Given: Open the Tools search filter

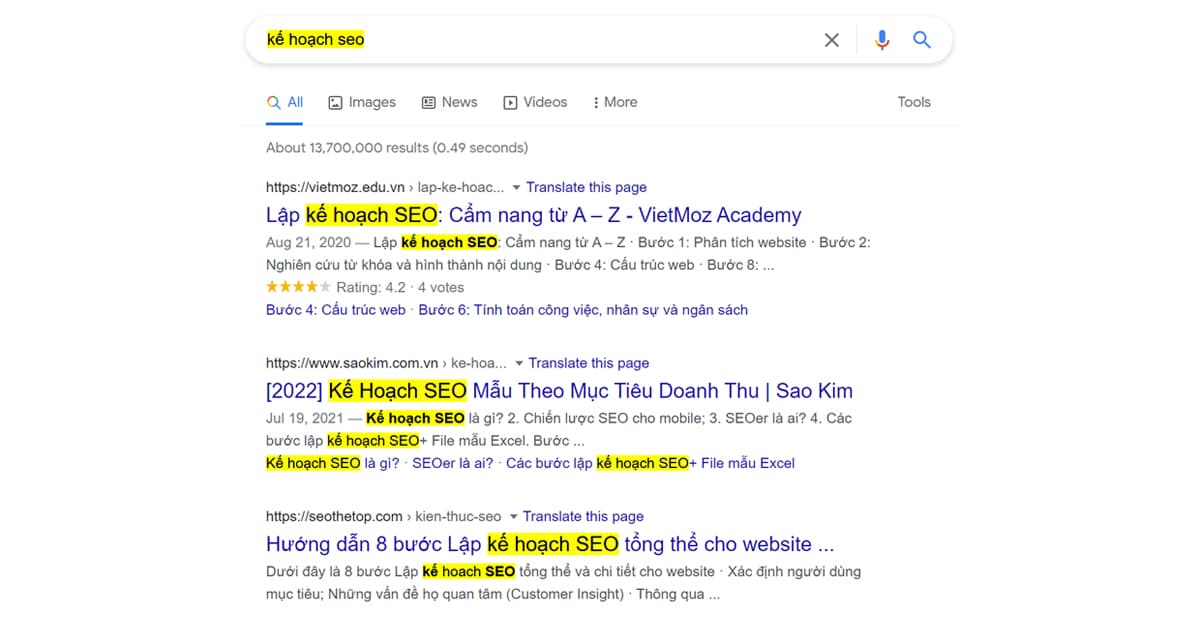Looking at the screenshot, I should 914,102.
